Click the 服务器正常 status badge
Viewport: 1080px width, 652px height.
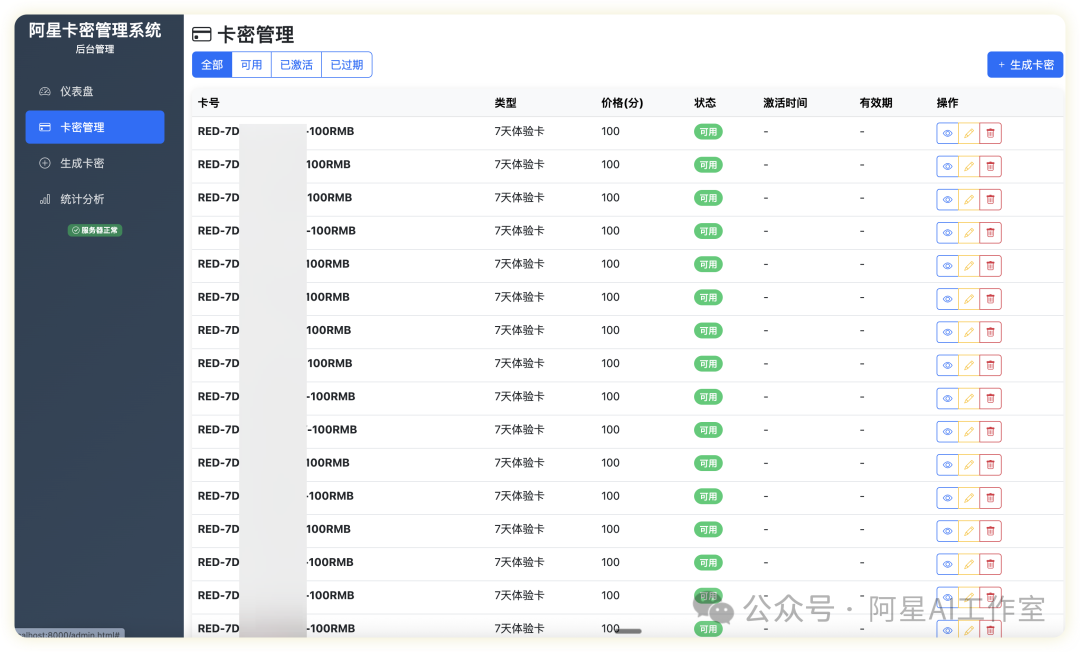coord(95,230)
